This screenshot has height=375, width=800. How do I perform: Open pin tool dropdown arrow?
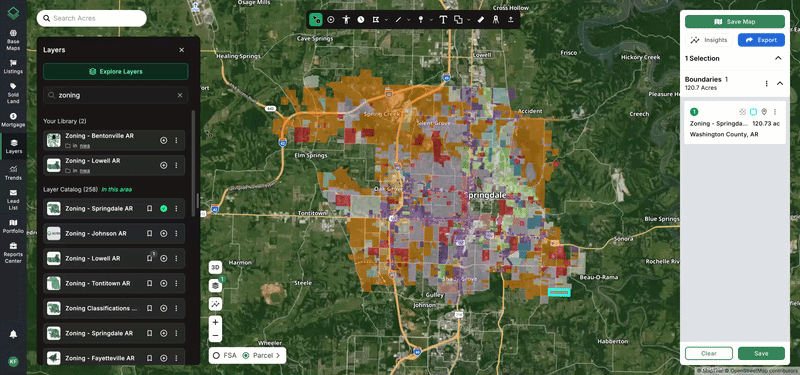[432, 20]
